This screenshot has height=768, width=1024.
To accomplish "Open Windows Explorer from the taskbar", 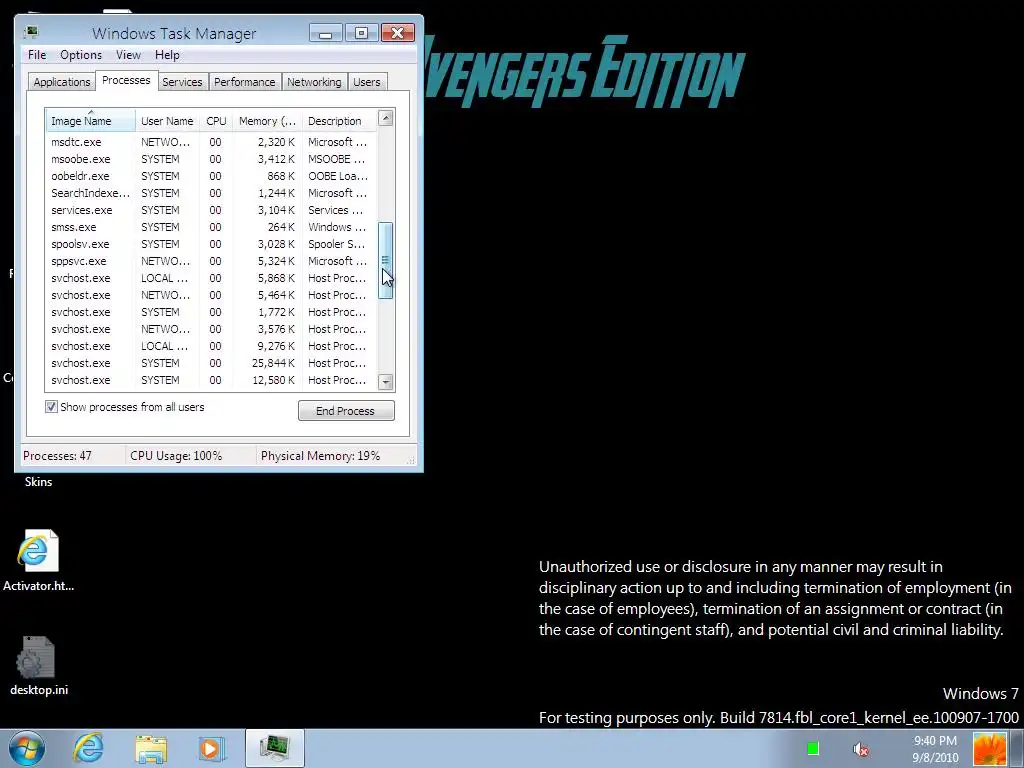I will pos(151,748).
